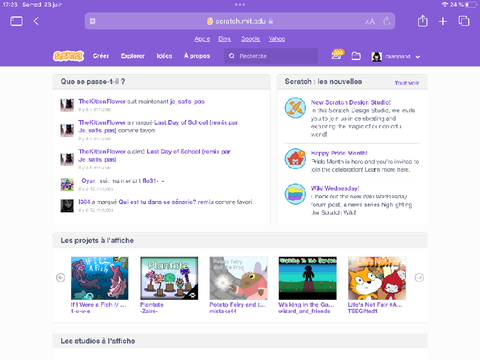Open the Safari sidebar panel icon

tap(16, 21)
